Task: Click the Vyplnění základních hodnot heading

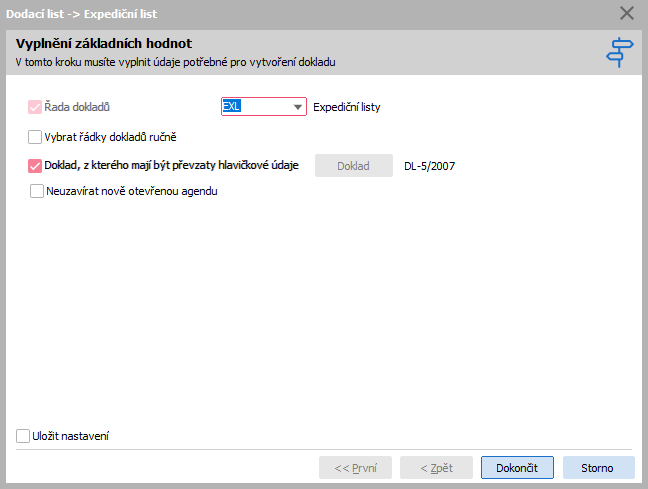Action: pos(104,43)
